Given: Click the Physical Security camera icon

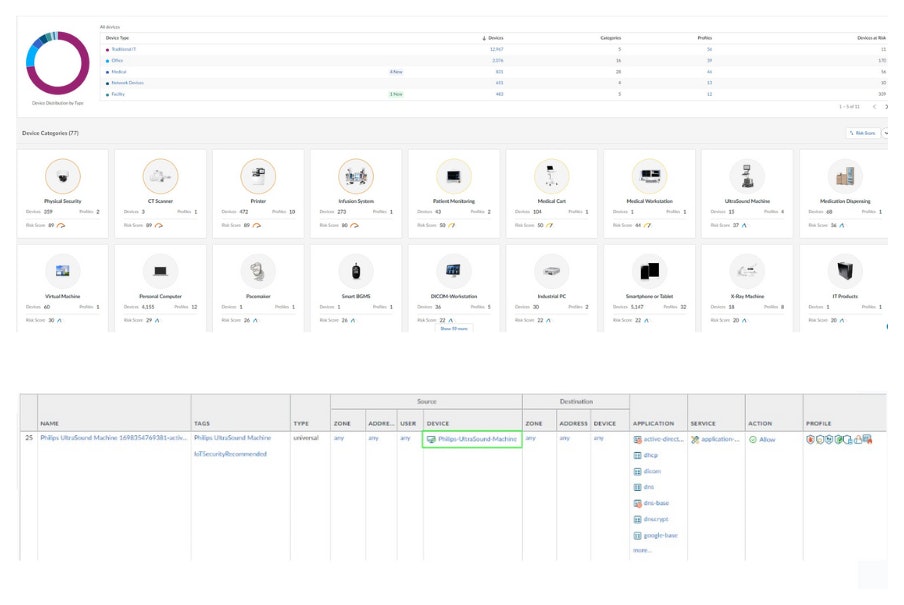Looking at the screenshot, I should [62, 177].
